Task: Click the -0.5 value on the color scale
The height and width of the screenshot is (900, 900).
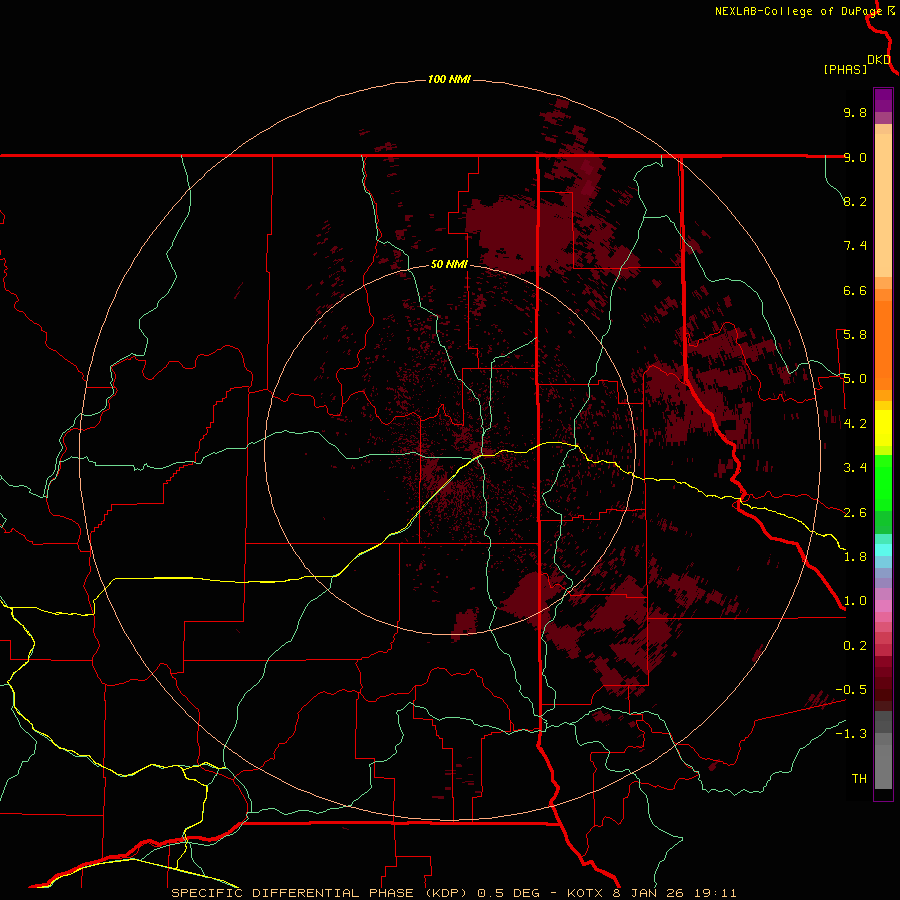Action: pyautogui.click(x=851, y=690)
